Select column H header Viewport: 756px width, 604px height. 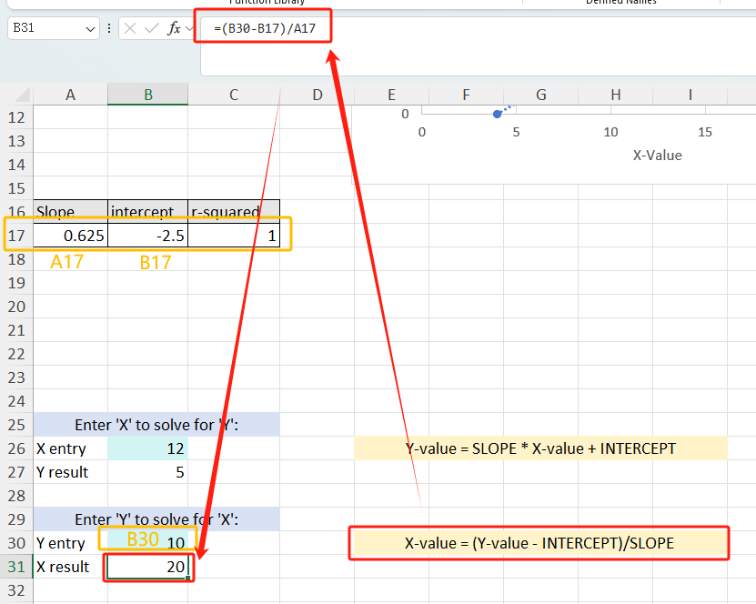coord(616,94)
